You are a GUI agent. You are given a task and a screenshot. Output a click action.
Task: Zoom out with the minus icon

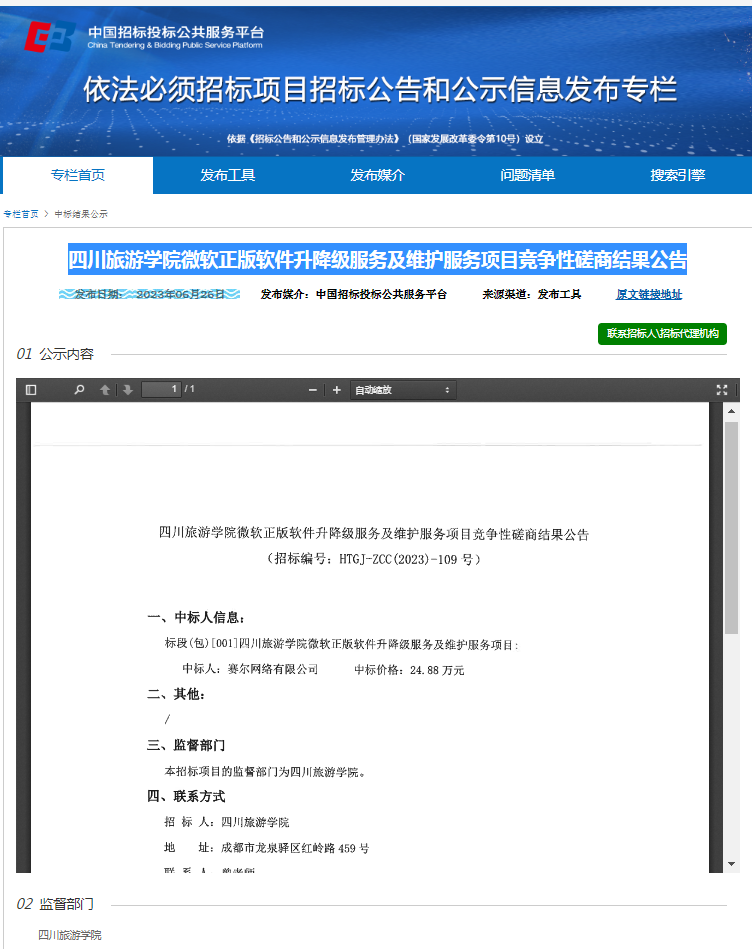313,390
